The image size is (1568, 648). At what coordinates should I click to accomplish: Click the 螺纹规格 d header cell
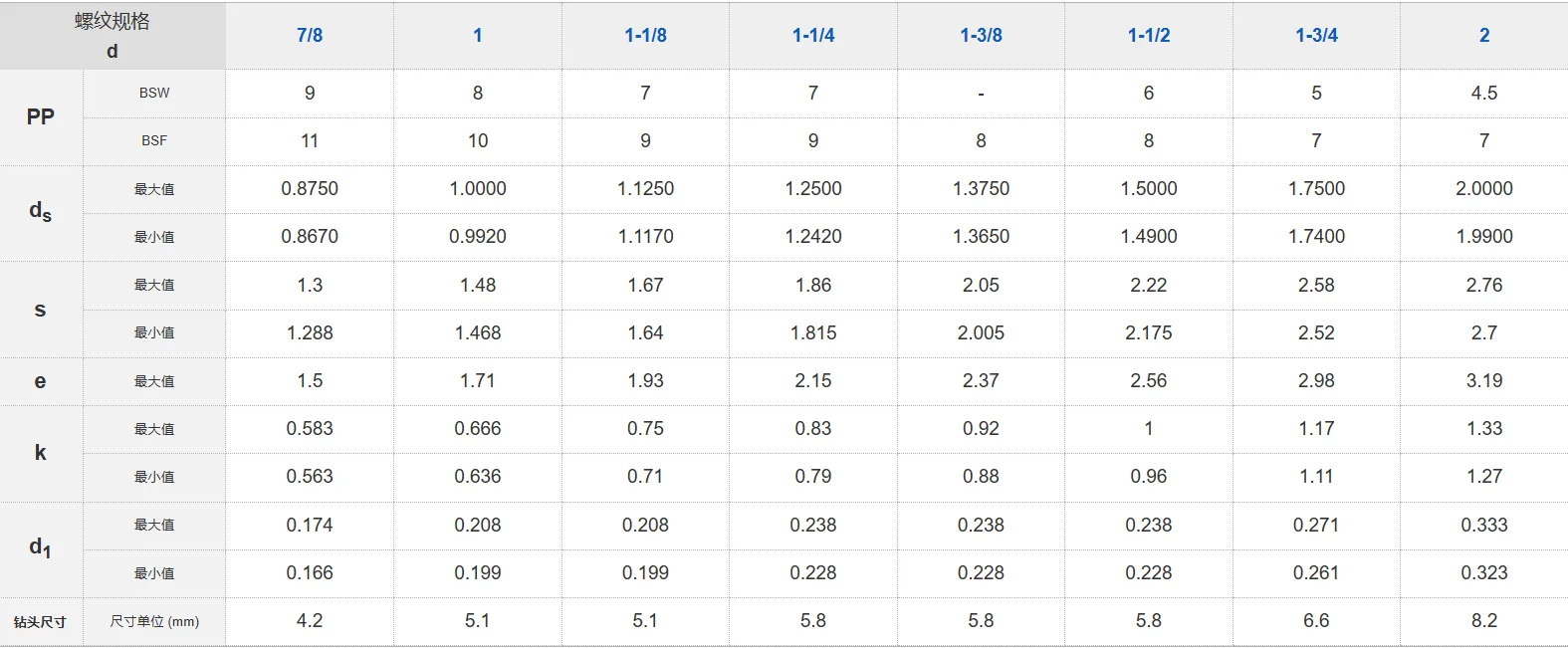[x=112, y=36]
